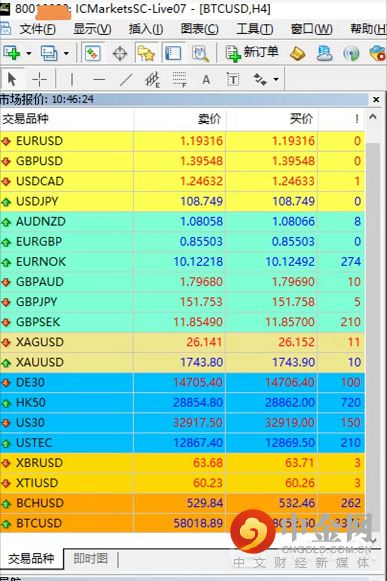Screen dimensions: 387x581
Task: Select the EURUSD row
Action: tap(182, 141)
